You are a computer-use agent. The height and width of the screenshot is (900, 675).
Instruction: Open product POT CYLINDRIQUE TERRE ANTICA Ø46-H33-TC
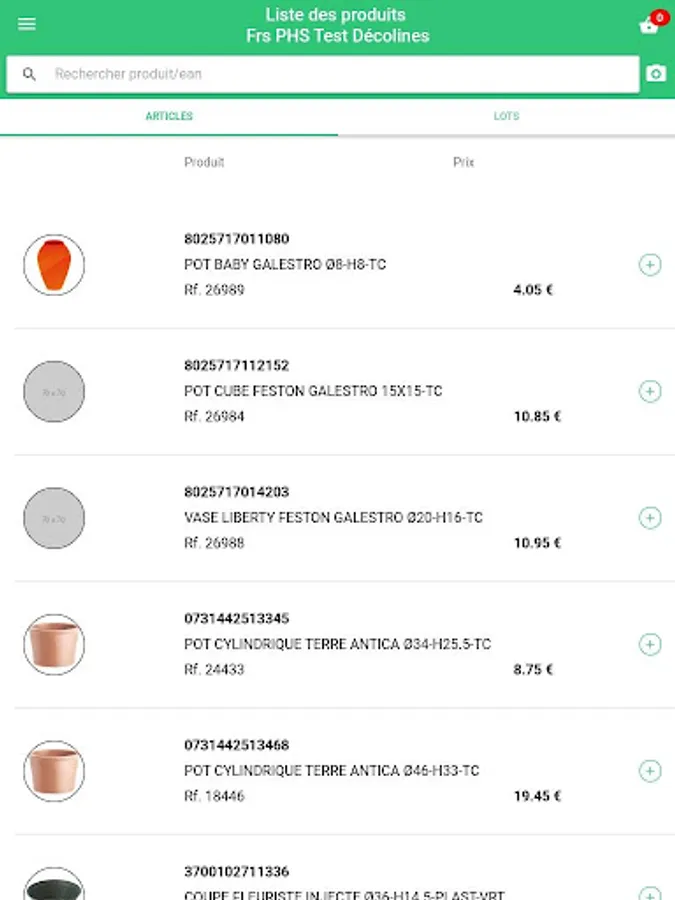(x=331, y=771)
